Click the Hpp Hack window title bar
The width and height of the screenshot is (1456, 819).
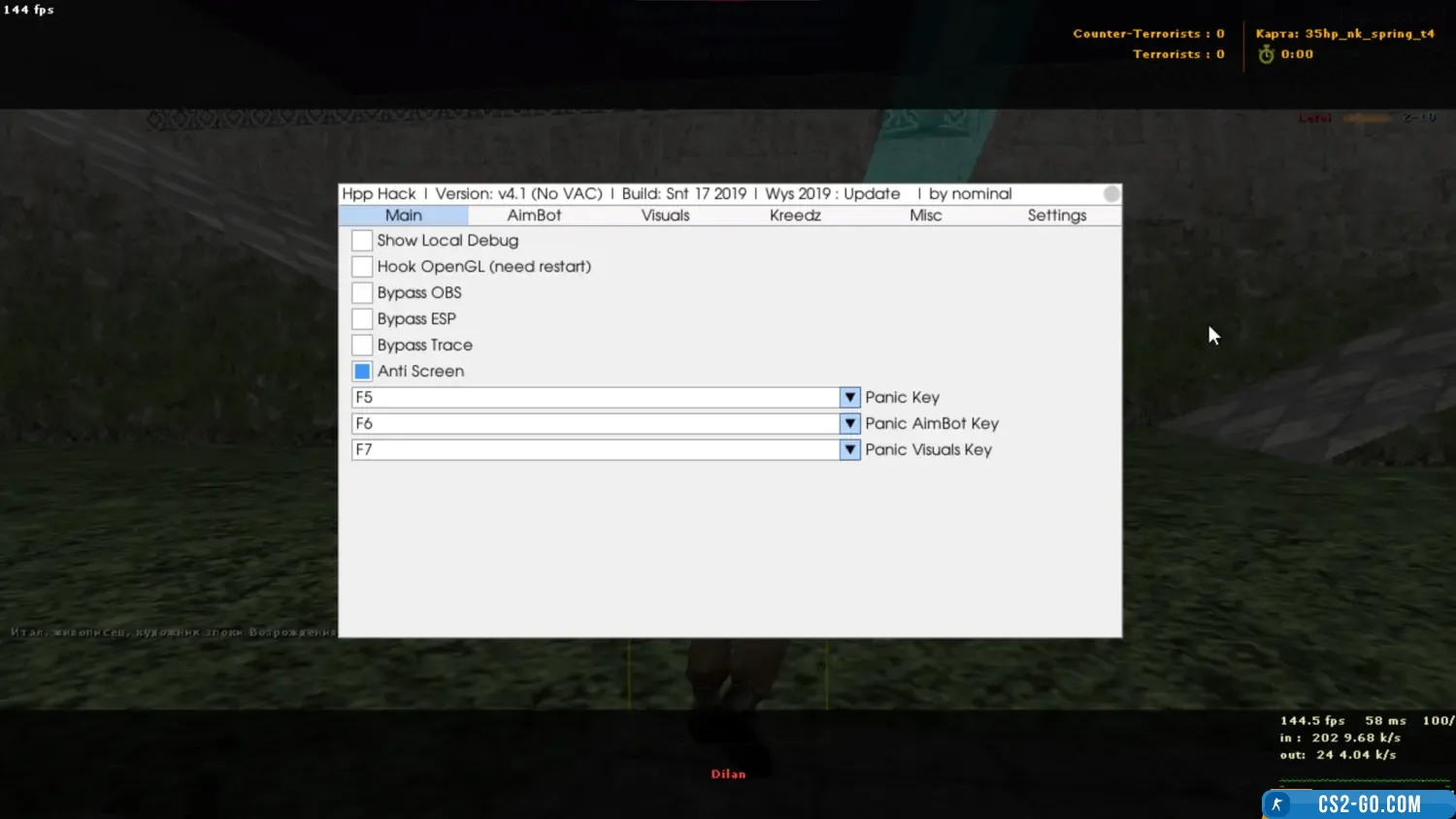[679, 194]
